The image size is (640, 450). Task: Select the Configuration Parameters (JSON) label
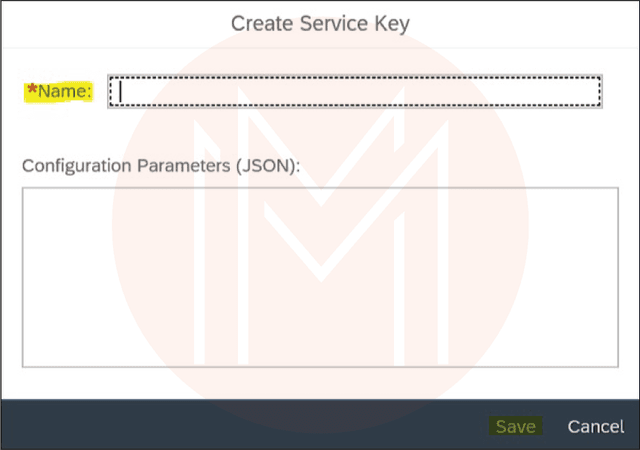(161, 166)
